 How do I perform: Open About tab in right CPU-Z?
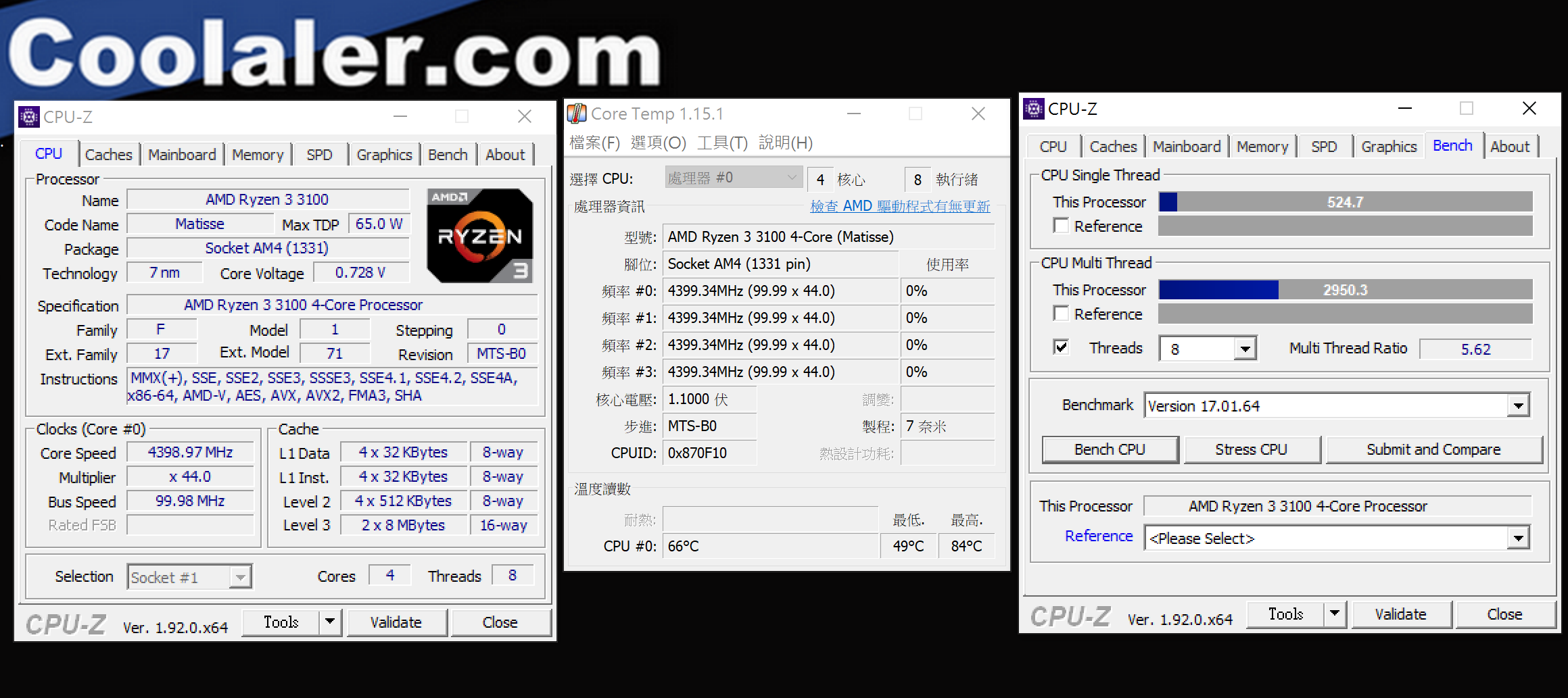pyautogui.click(x=1510, y=147)
